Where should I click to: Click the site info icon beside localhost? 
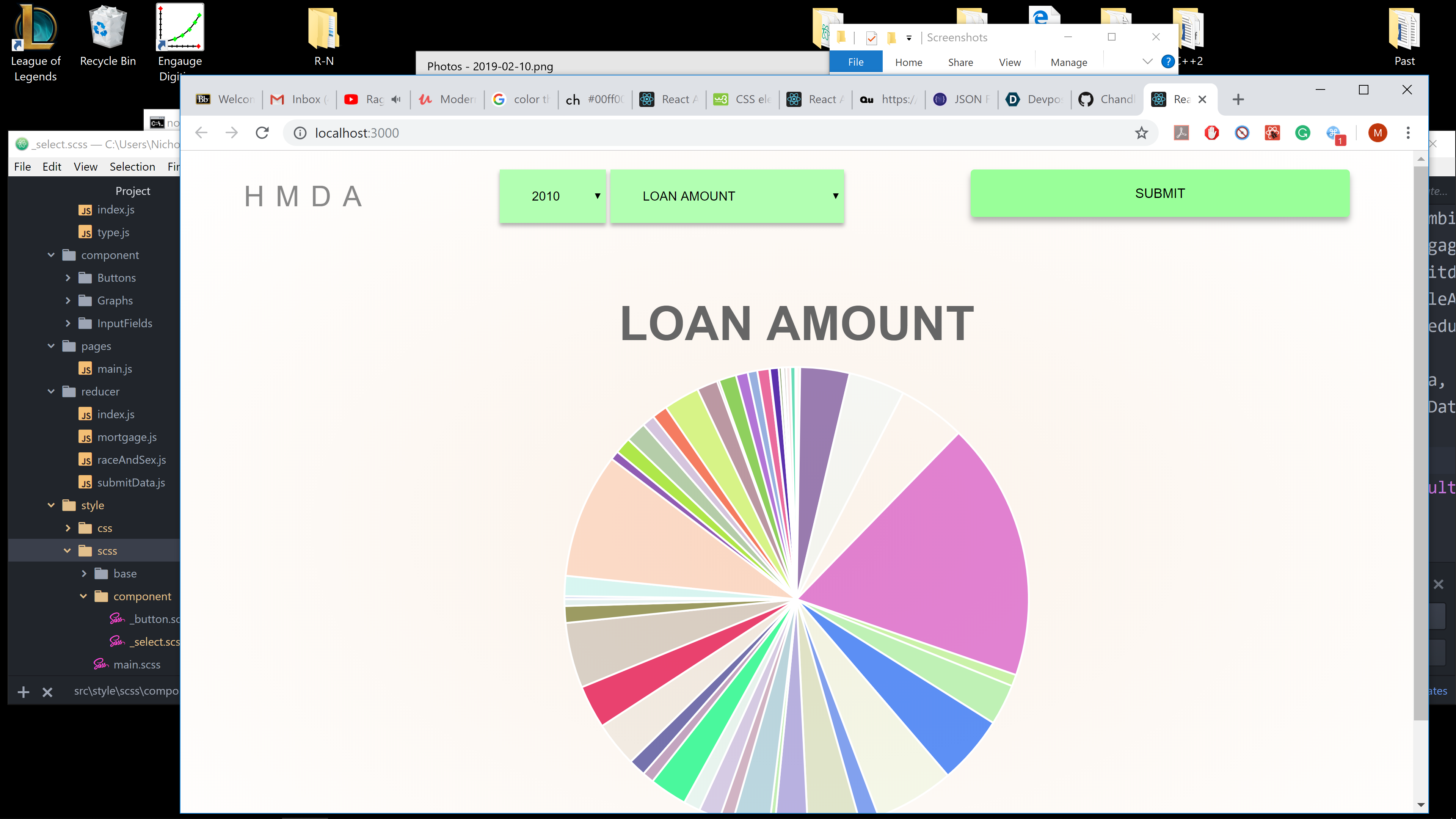pyautogui.click(x=300, y=133)
